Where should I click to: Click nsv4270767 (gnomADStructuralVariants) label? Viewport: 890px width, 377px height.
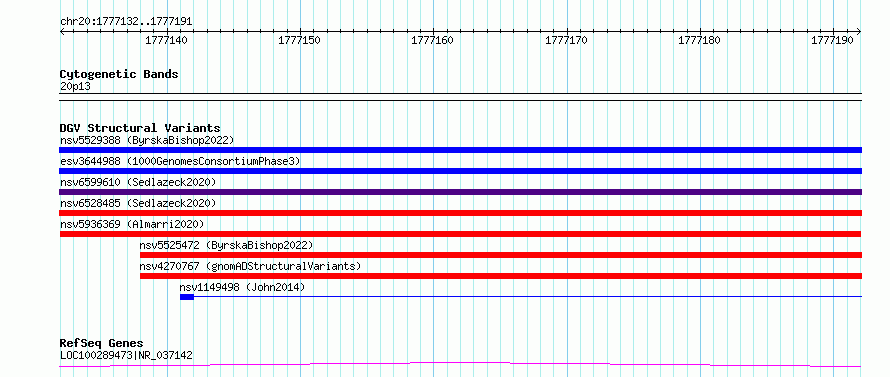[250, 266]
